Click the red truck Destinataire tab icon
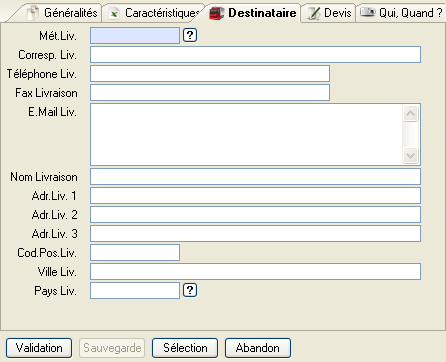Image resolution: width=446 pixels, height=362 pixels. coord(216,13)
